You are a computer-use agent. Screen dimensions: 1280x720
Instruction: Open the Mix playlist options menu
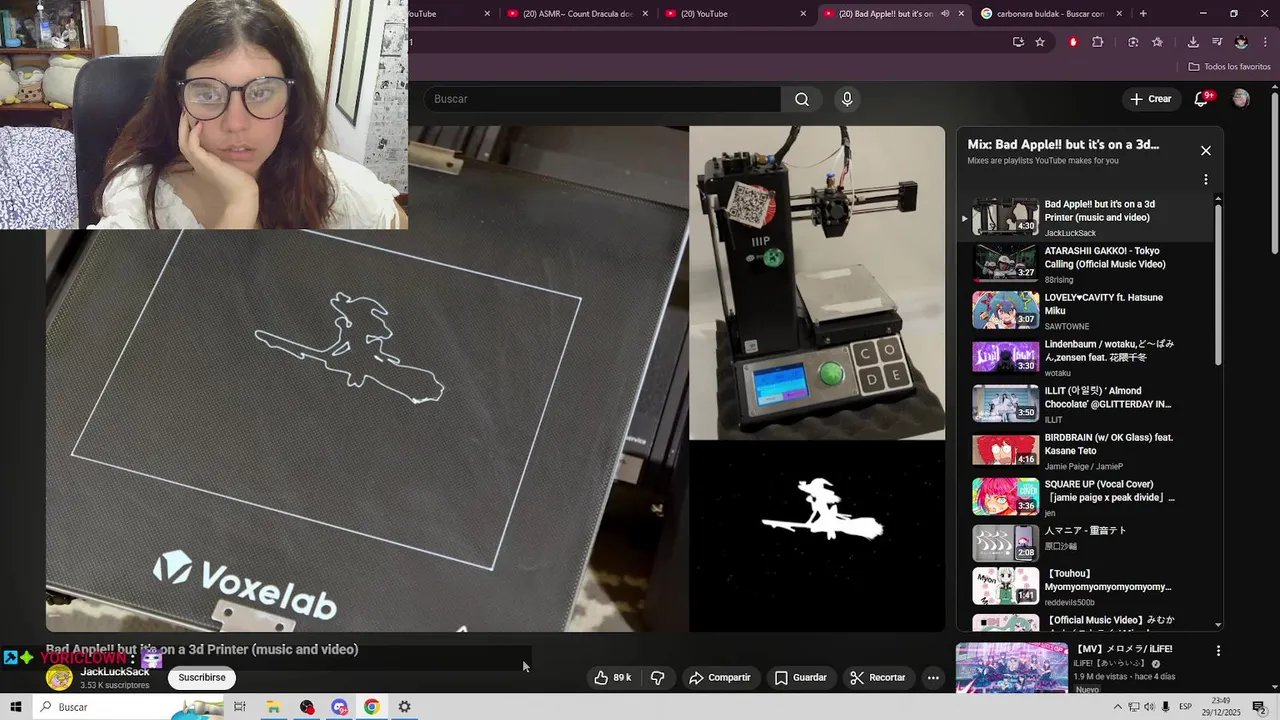pos(1206,180)
